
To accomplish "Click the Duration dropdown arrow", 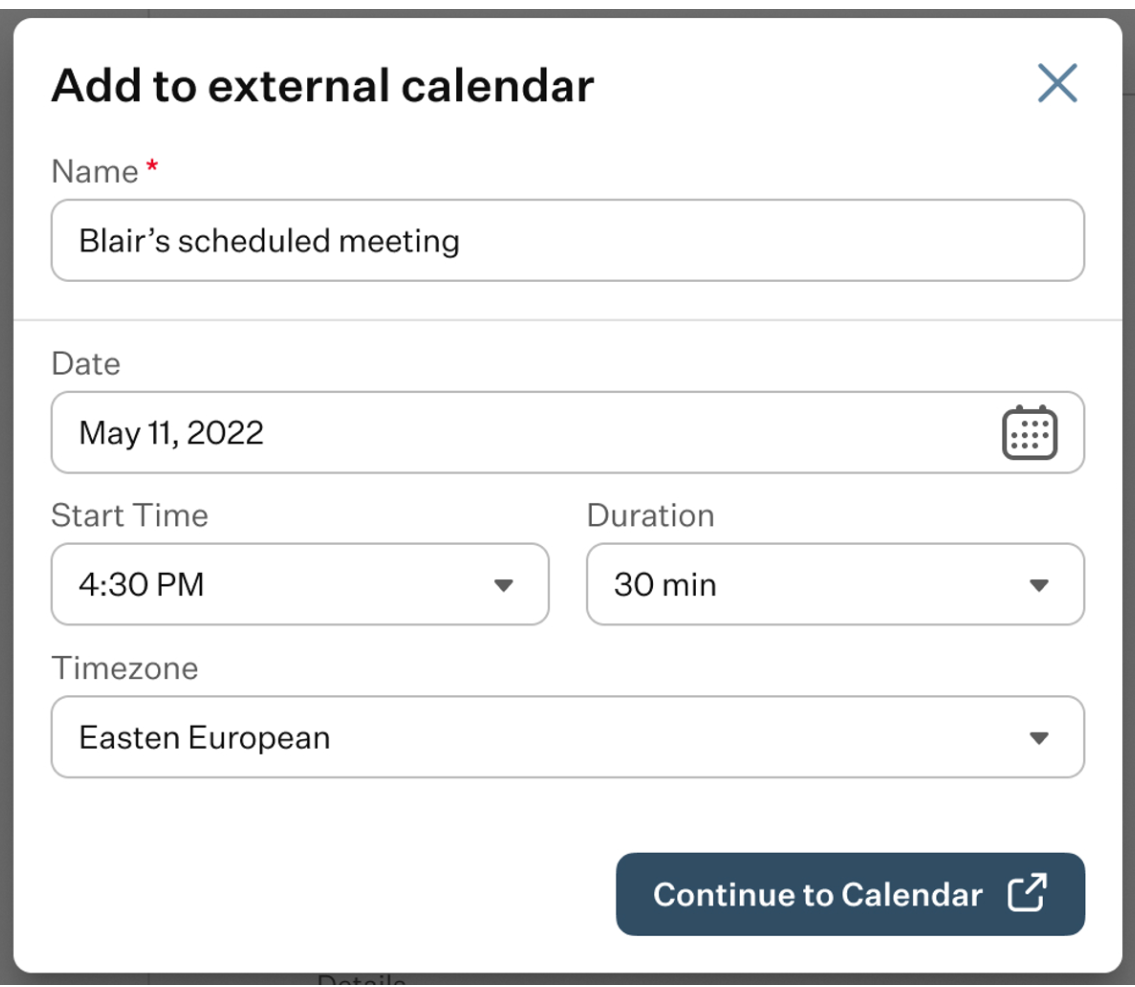I will (x=1039, y=585).
